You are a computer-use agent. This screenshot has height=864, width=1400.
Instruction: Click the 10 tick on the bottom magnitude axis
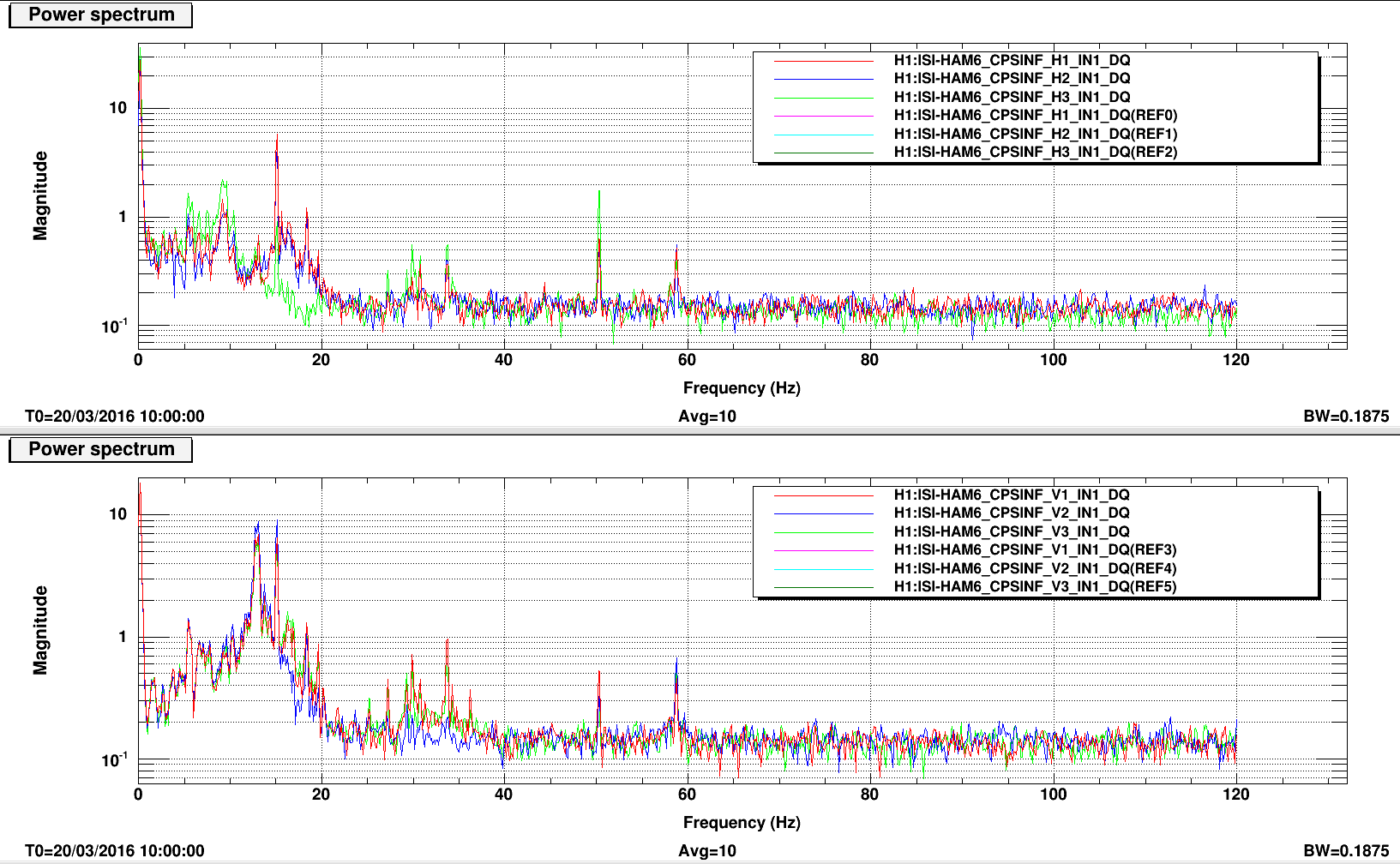pyautogui.click(x=117, y=514)
